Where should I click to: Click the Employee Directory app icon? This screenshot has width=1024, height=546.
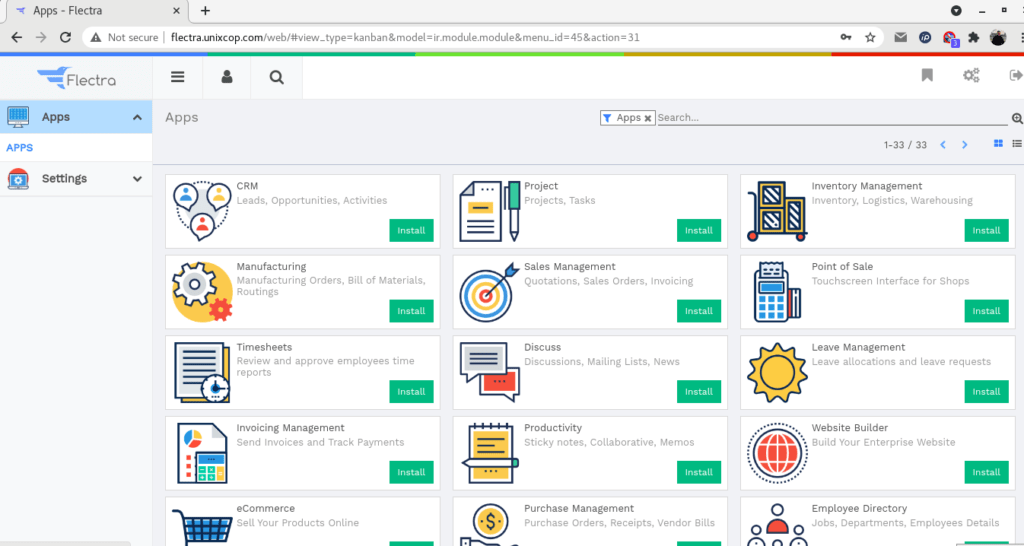(x=777, y=524)
